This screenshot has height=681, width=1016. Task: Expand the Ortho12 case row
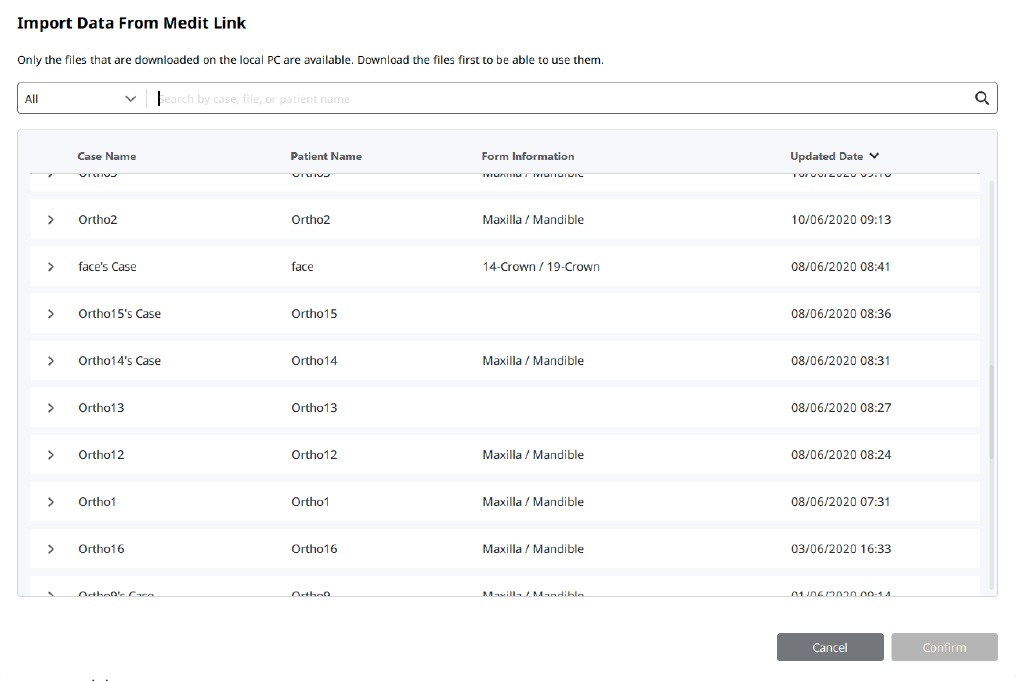[51, 455]
